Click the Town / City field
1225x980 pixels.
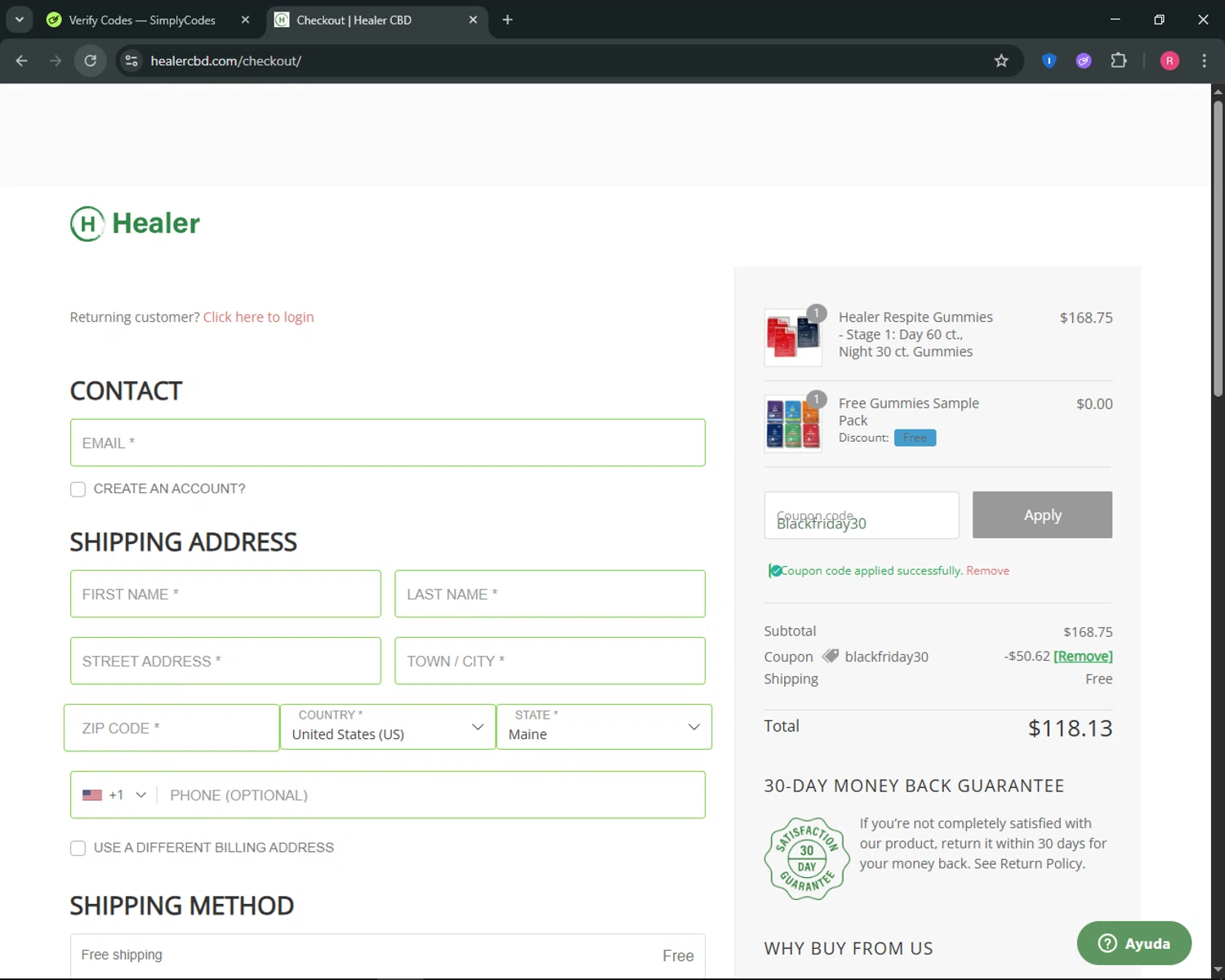click(x=550, y=661)
